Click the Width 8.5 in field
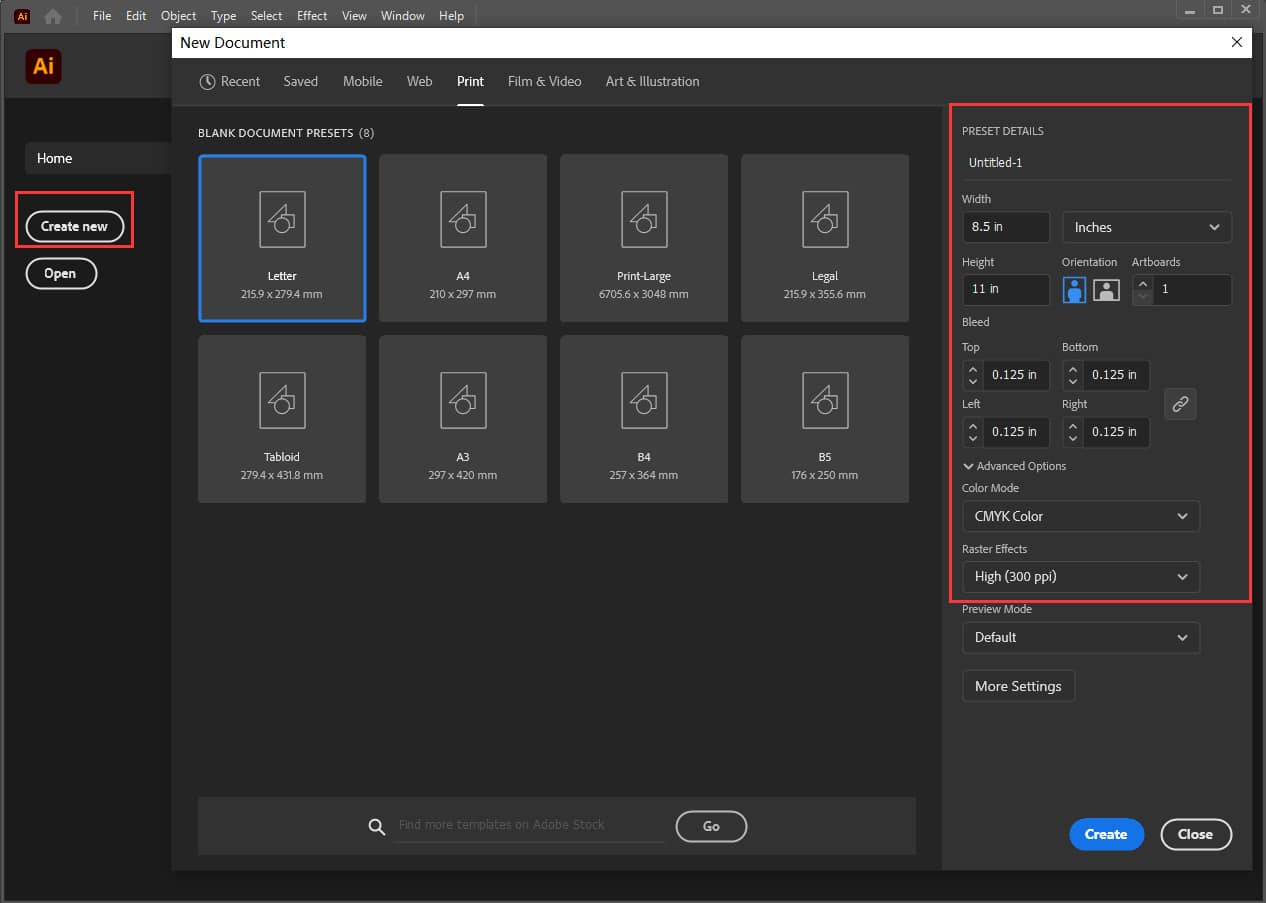 tap(1006, 227)
